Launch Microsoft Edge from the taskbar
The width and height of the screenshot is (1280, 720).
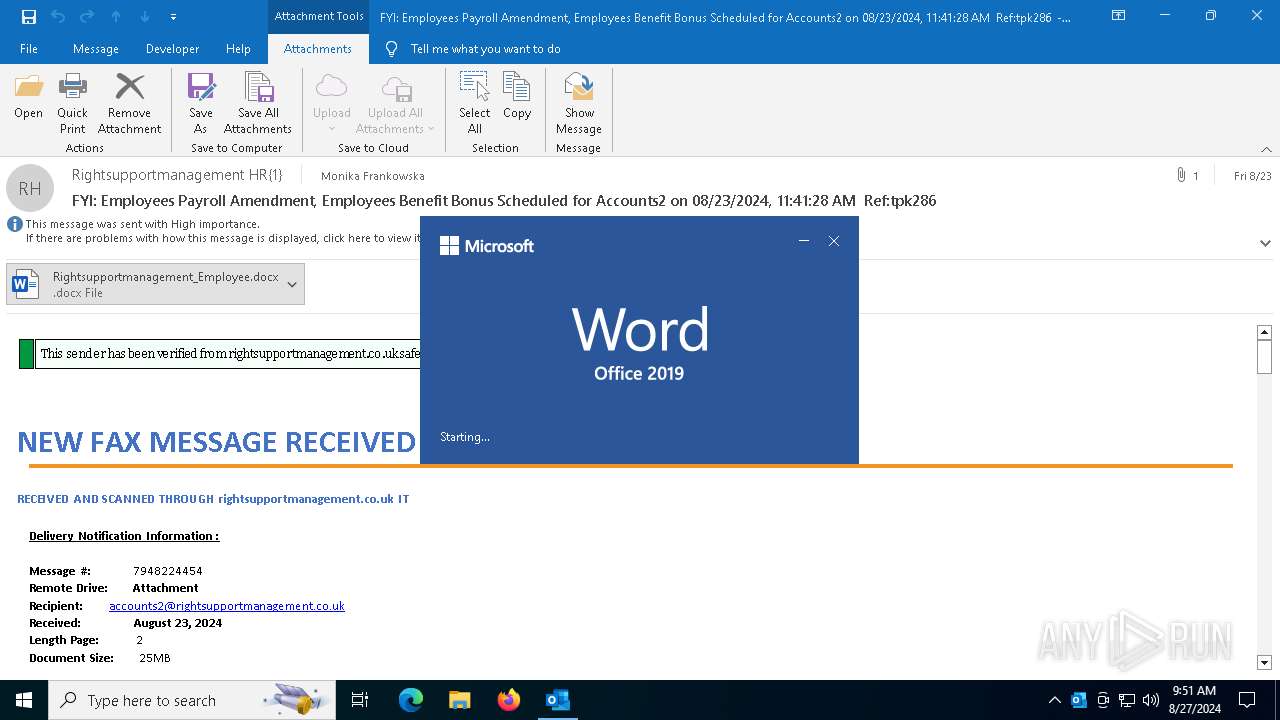point(411,700)
